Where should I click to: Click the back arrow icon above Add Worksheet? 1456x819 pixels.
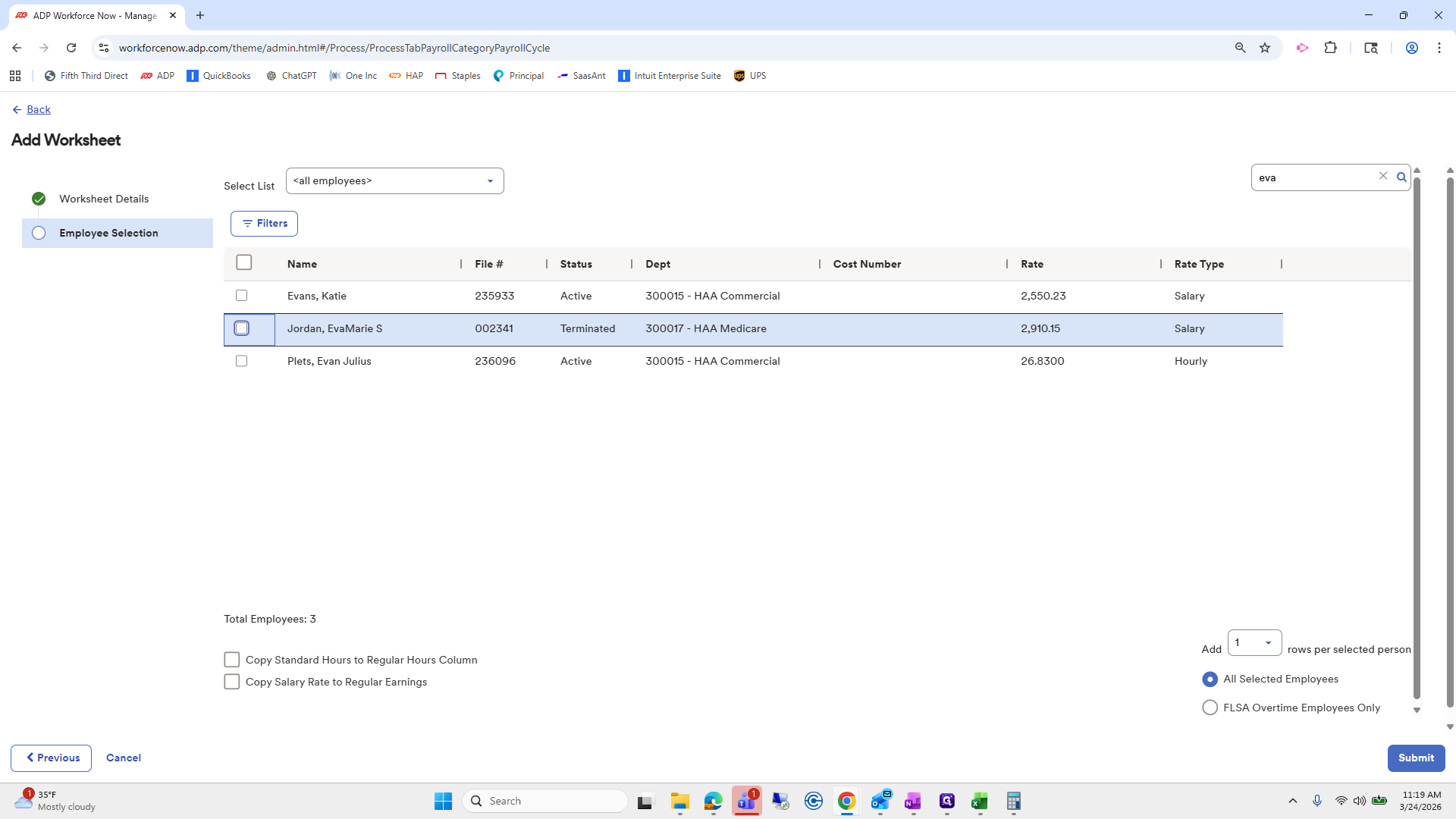coord(17,110)
